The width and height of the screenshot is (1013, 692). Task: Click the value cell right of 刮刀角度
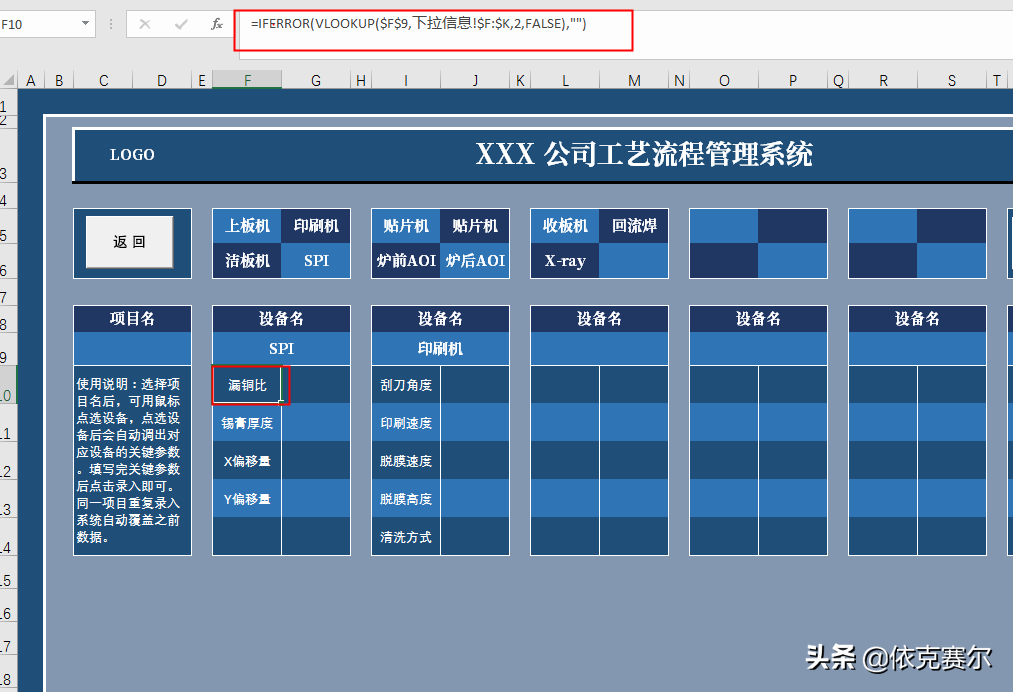coord(475,385)
